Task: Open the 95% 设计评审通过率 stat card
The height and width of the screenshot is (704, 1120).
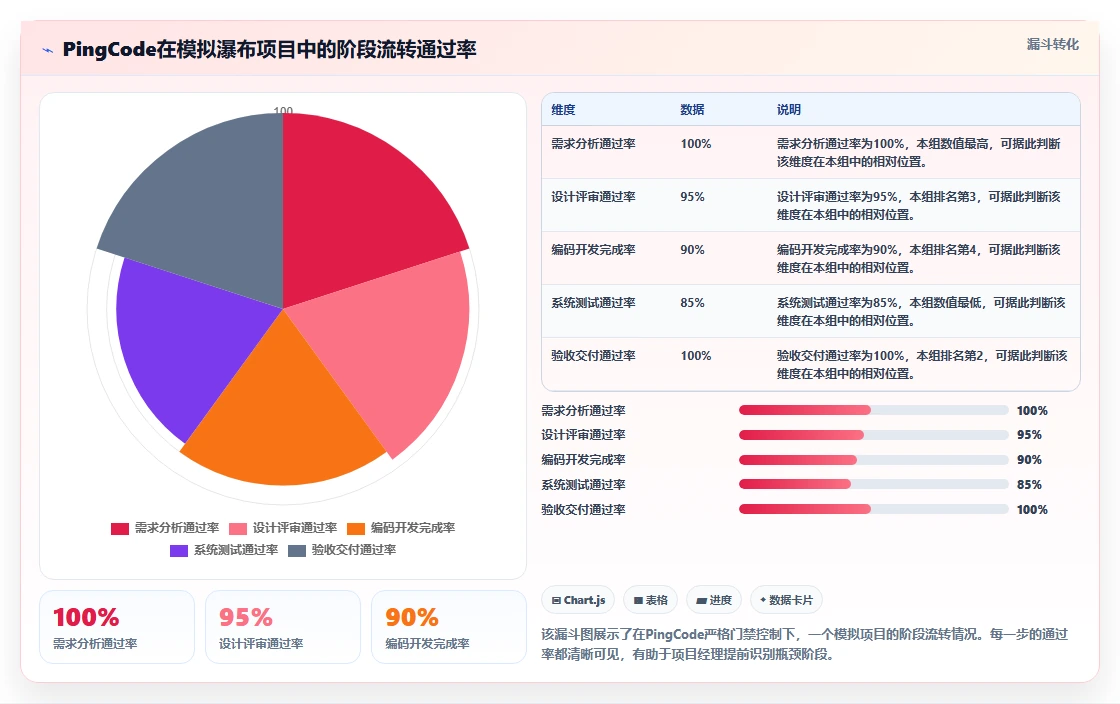Action: pyautogui.click(x=283, y=627)
